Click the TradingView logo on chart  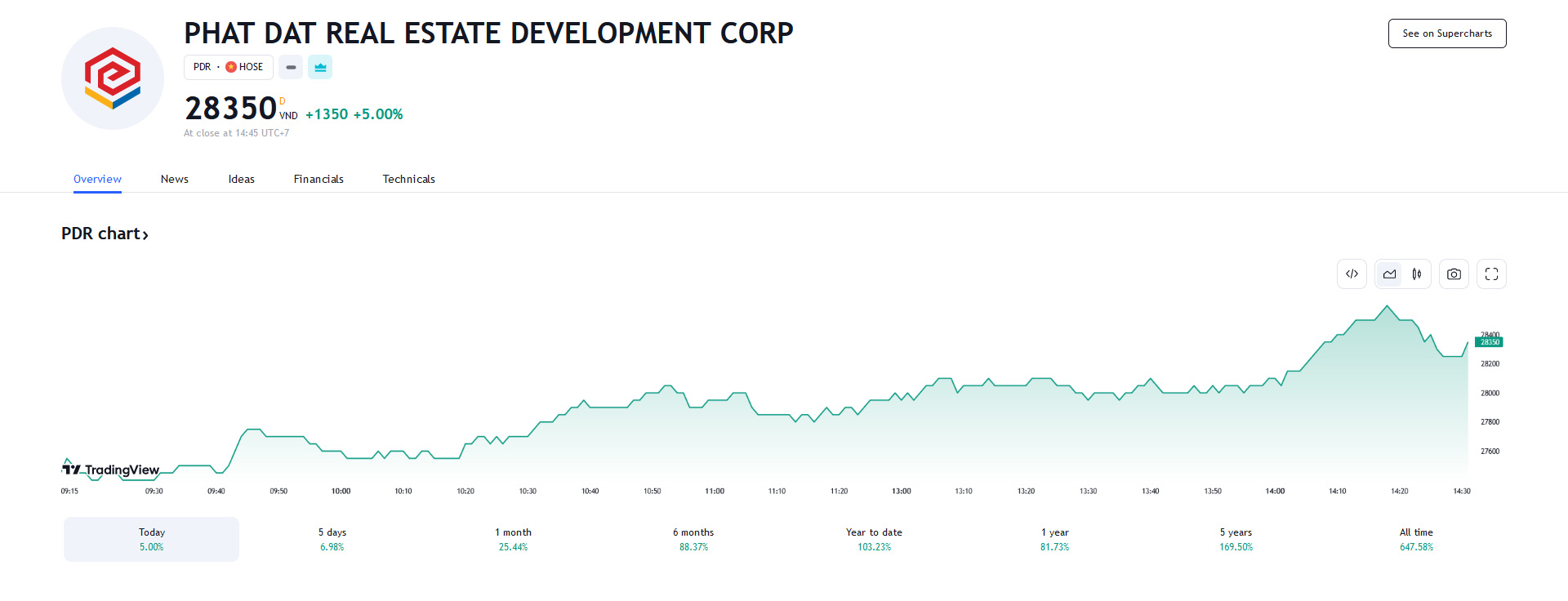click(x=111, y=470)
